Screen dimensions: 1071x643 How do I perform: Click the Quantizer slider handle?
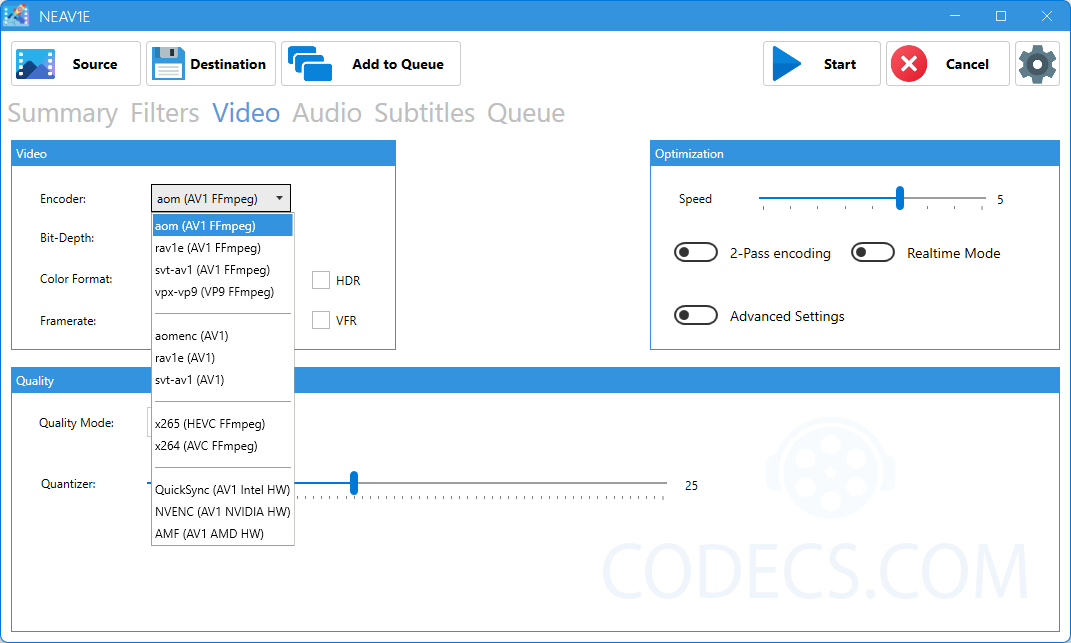354,483
